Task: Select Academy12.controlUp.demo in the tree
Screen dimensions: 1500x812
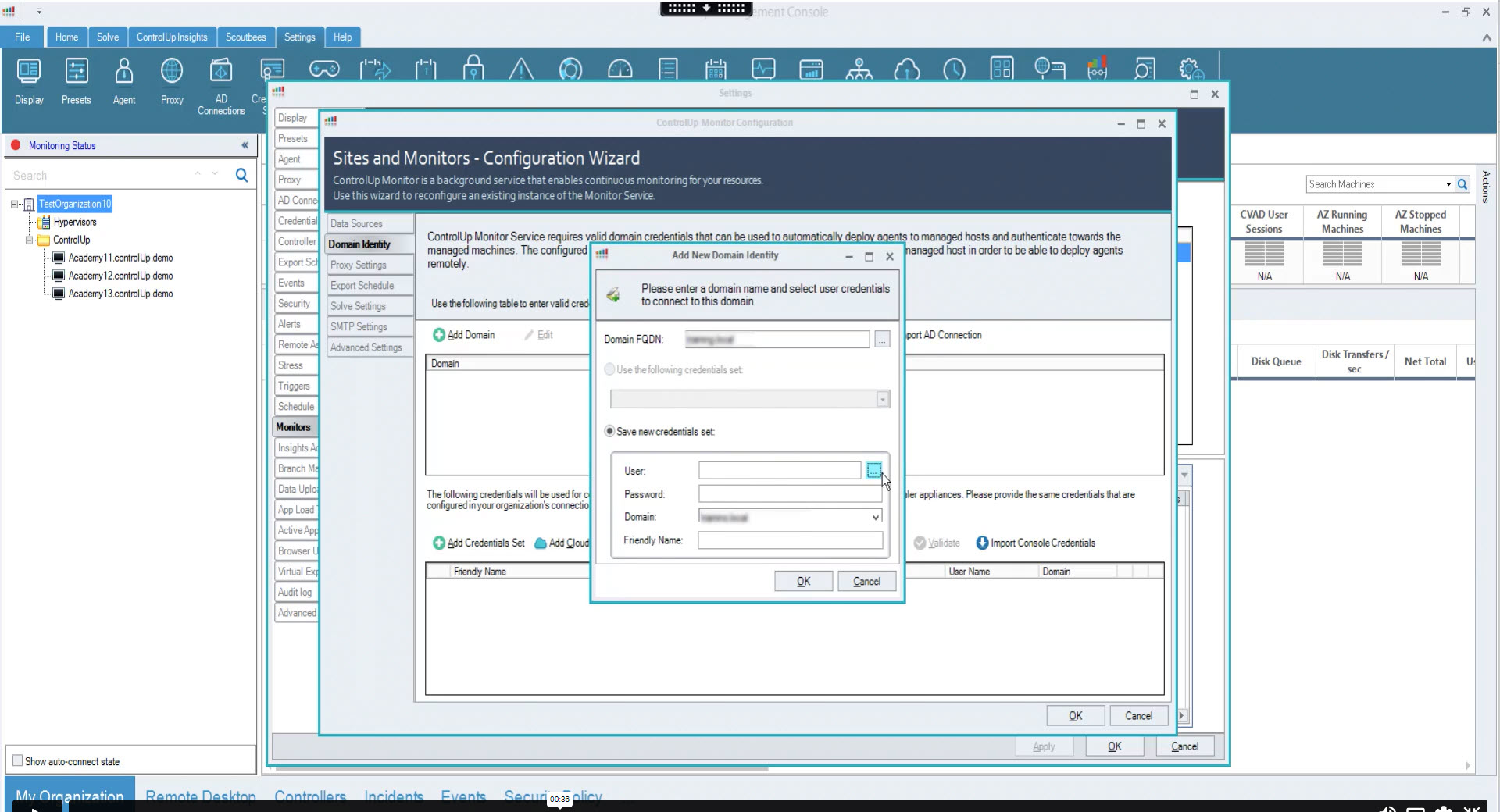Action: [120, 276]
